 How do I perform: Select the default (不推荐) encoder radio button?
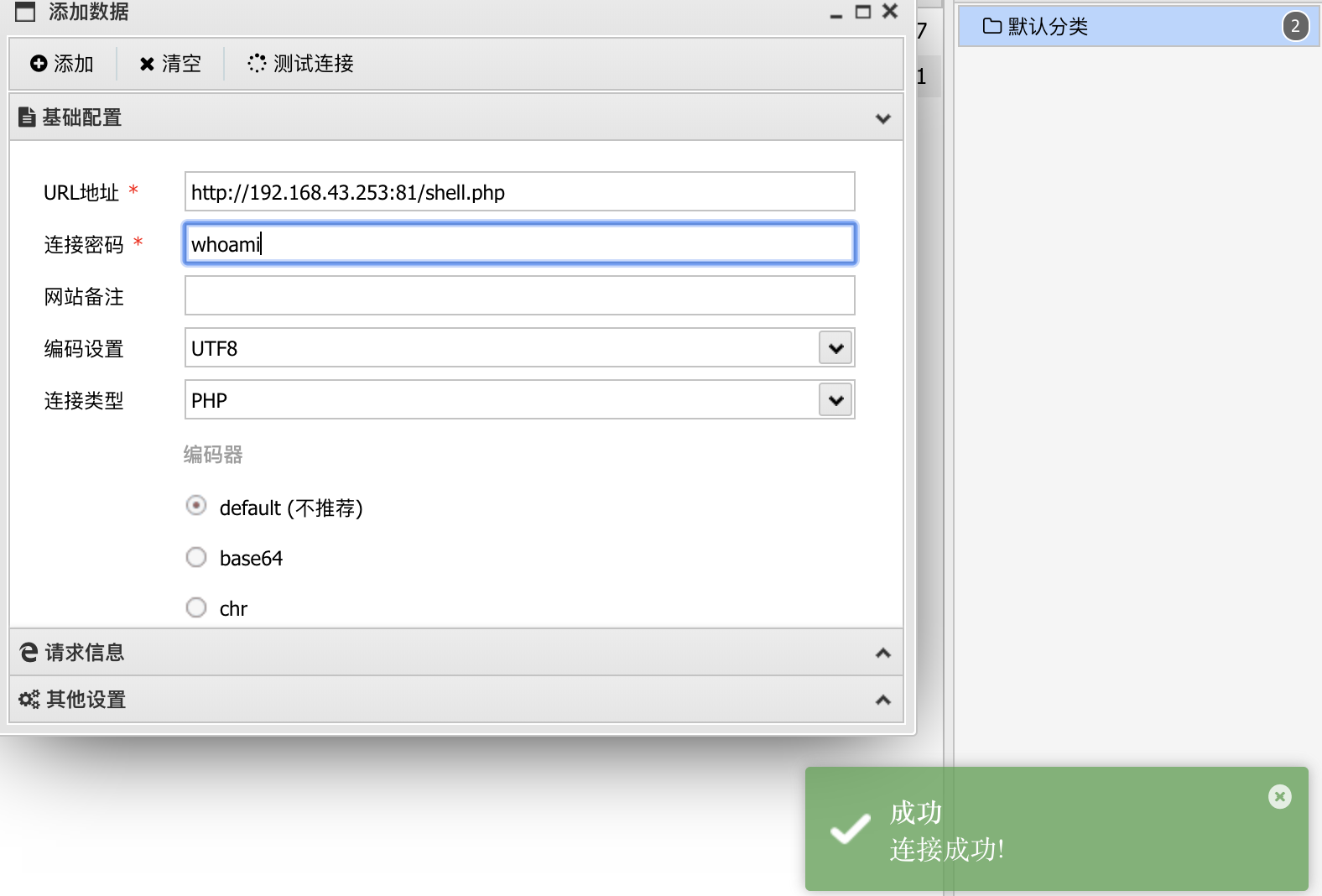[196, 506]
